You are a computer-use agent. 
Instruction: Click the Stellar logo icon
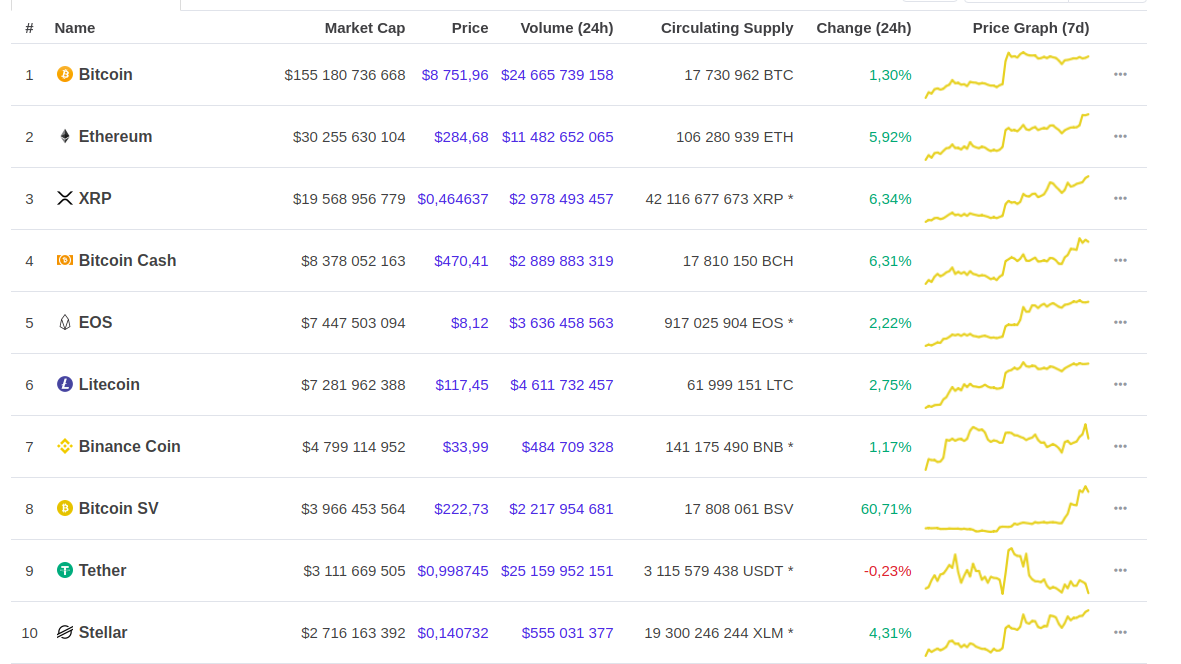65,632
